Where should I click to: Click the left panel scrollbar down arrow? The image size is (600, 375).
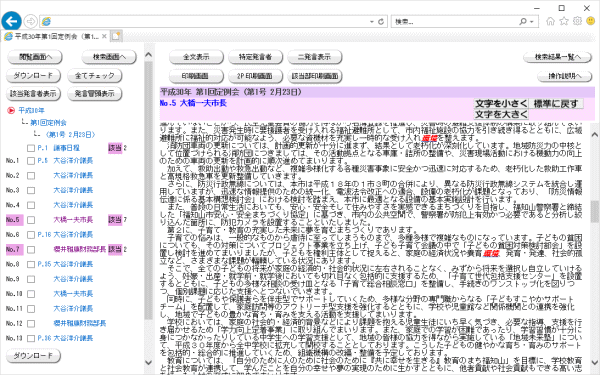[x=148, y=362]
